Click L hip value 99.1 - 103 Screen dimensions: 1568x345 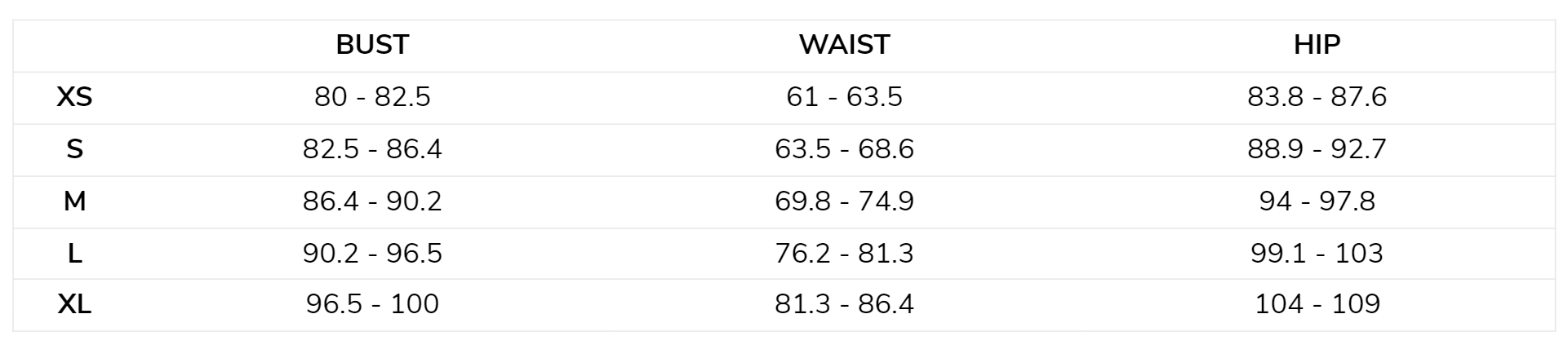coord(1317,253)
